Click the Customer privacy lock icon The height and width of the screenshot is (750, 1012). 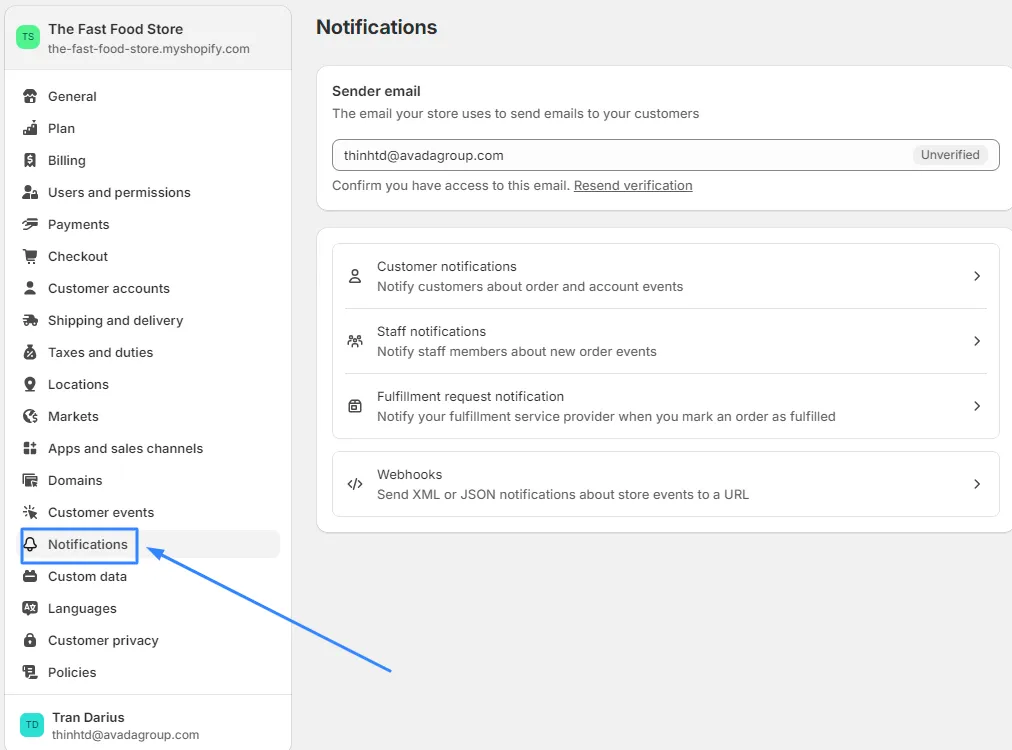pyautogui.click(x=30, y=640)
